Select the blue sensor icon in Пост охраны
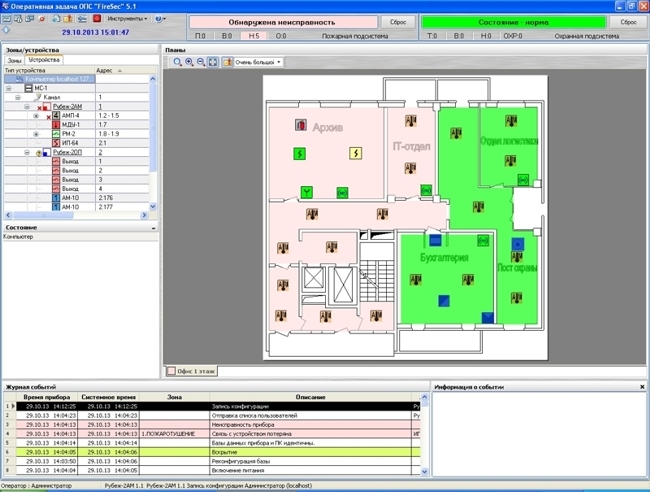Image resolution: width=650 pixels, height=492 pixels. 517,244
